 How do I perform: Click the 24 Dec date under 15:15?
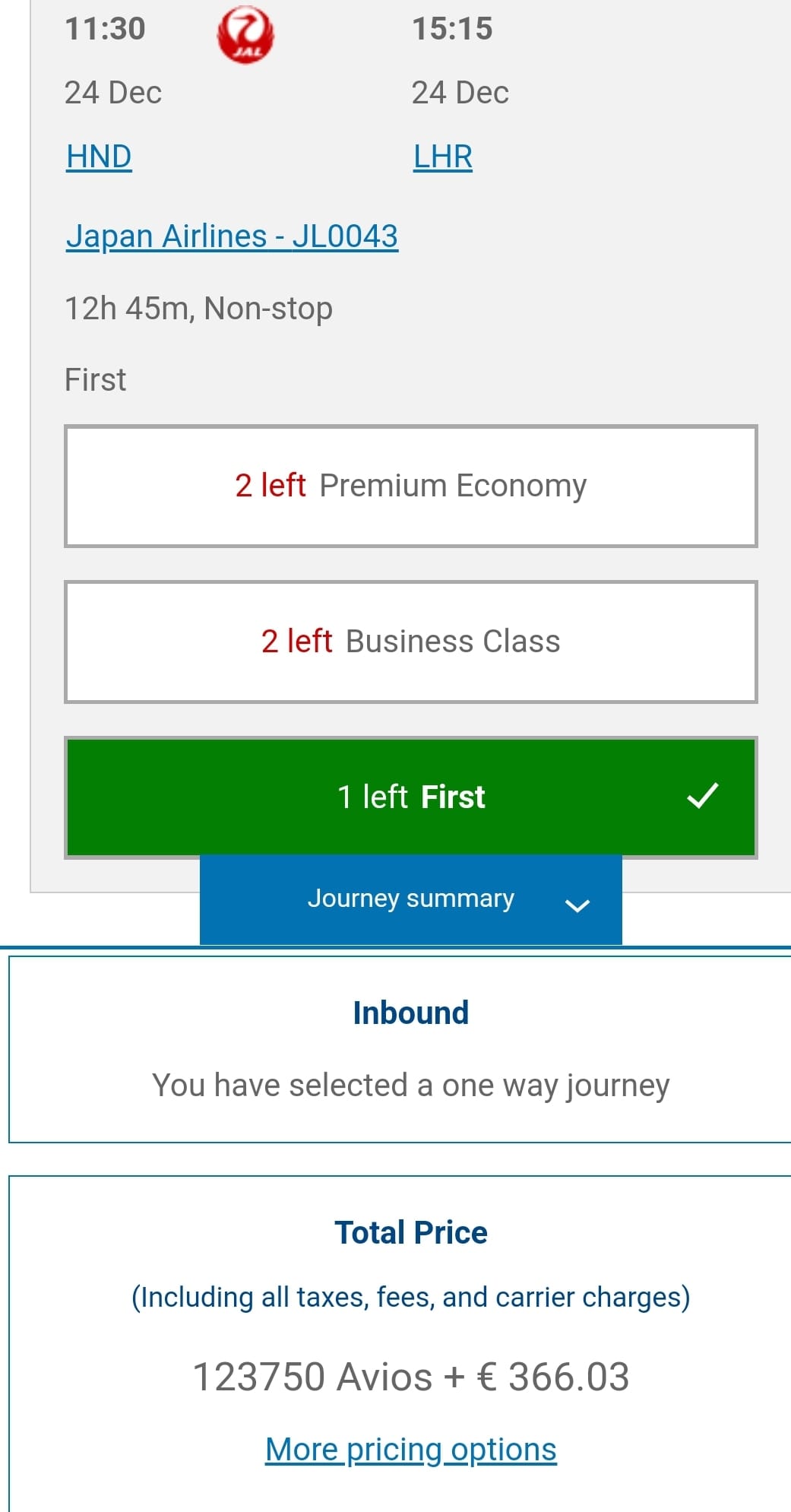460,93
